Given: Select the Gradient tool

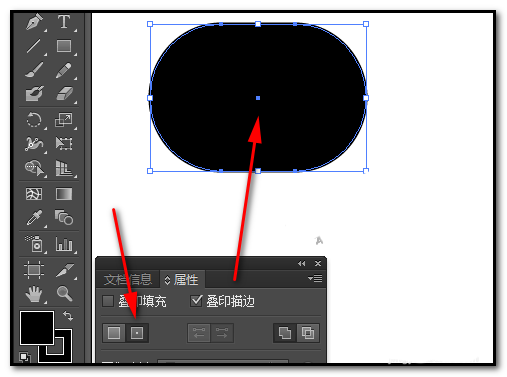Looking at the screenshot, I should pyautogui.click(x=64, y=194).
